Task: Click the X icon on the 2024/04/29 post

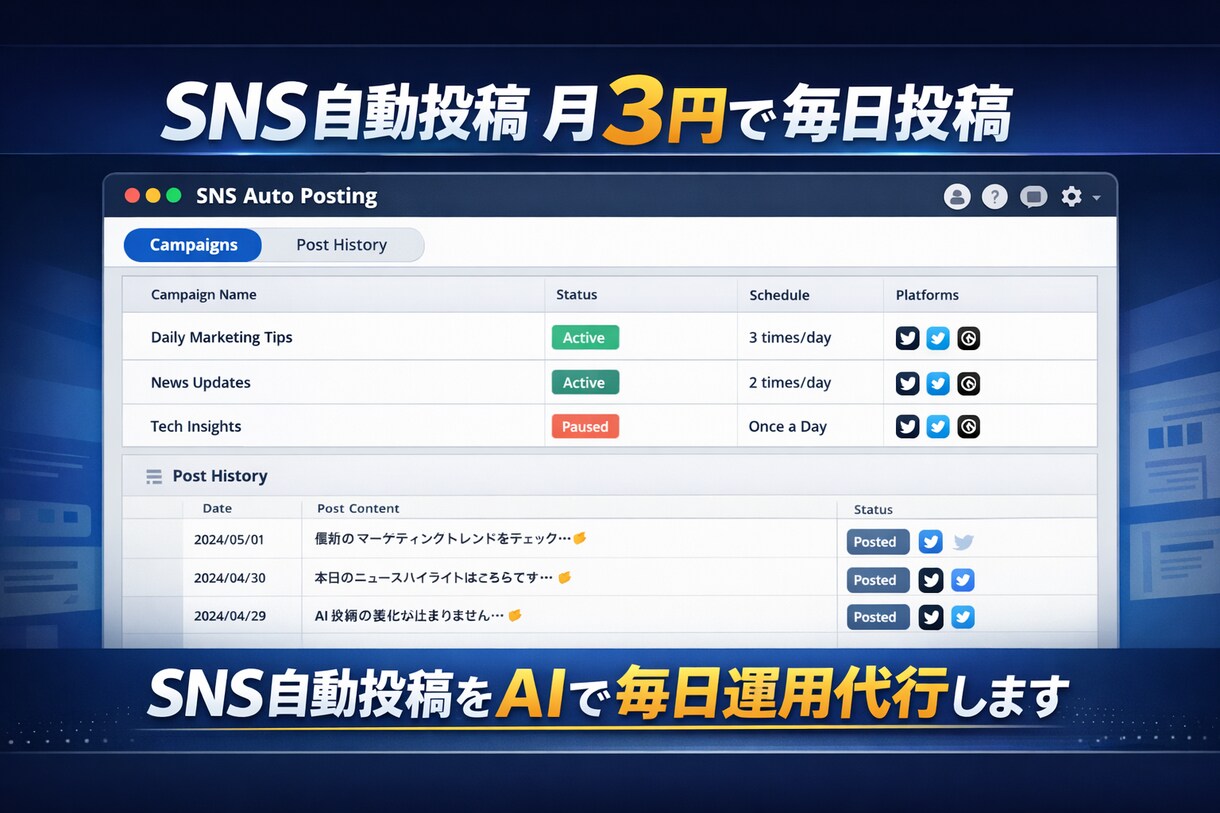Action: [930, 617]
